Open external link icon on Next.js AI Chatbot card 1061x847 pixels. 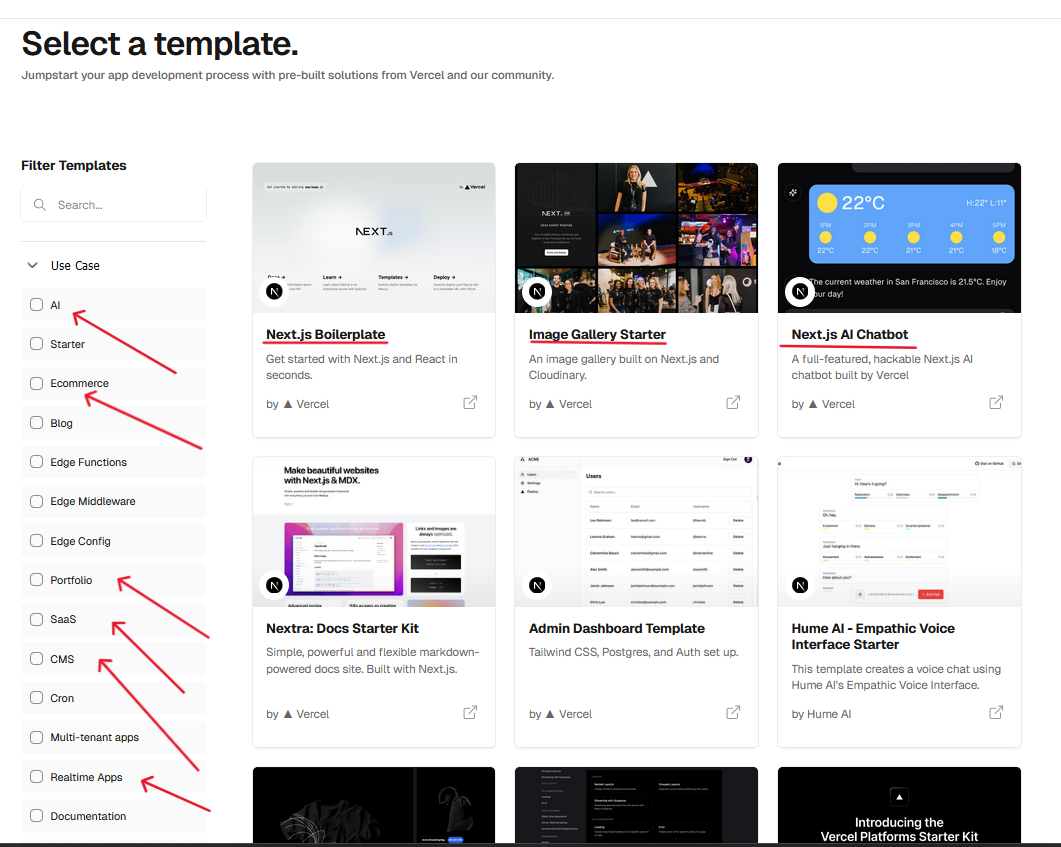[x=996, y=403]
